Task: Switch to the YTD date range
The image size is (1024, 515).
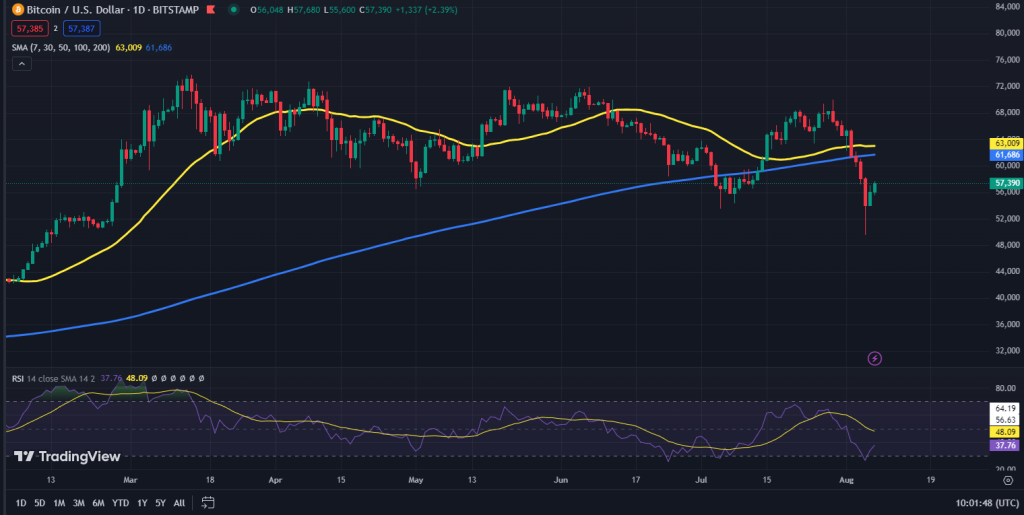Action: 120,503
